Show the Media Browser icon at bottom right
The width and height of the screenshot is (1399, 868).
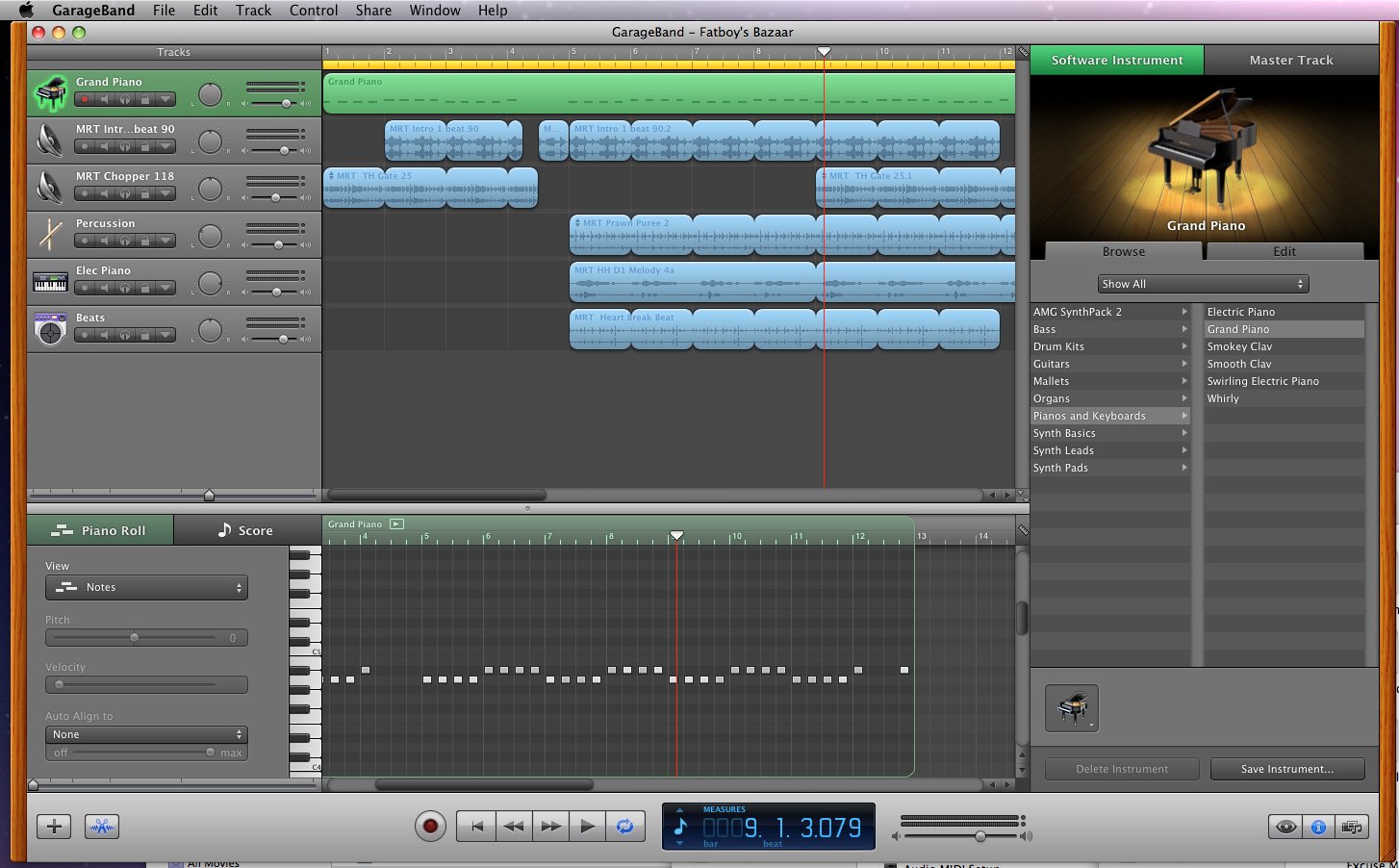tap(1351, 827)
